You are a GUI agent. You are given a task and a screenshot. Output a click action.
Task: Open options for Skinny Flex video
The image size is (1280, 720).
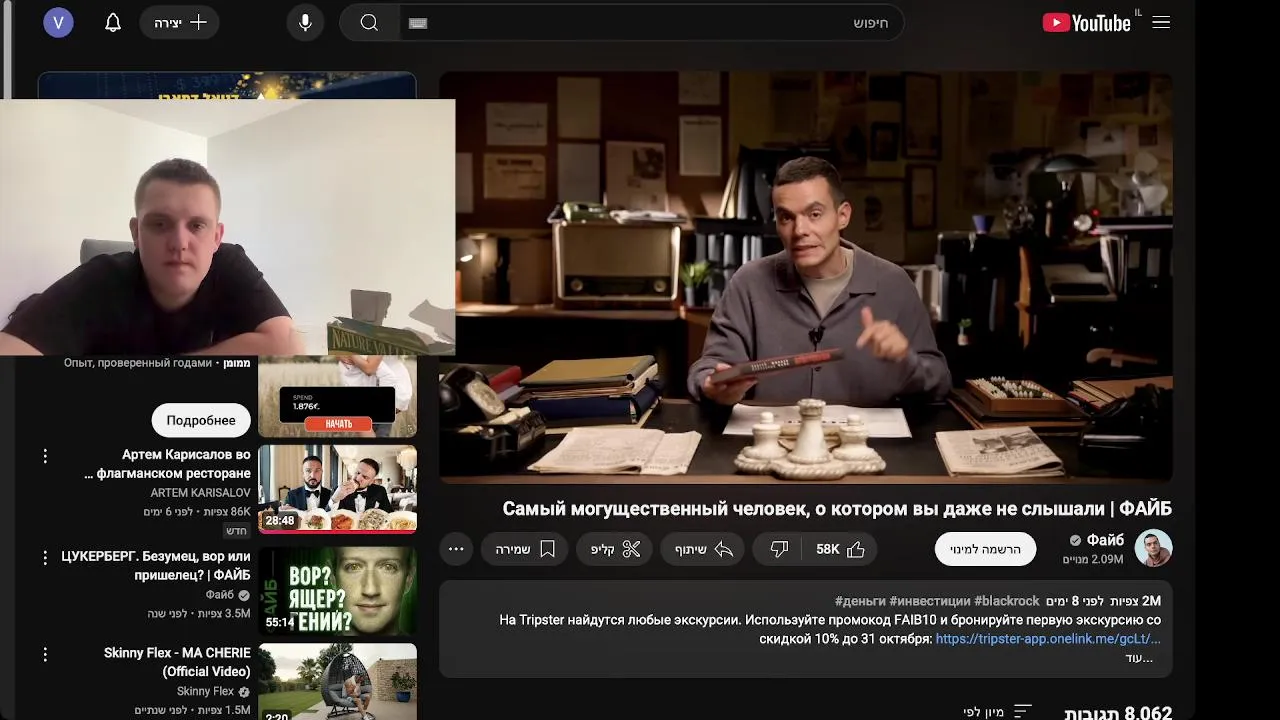(45, 654)
